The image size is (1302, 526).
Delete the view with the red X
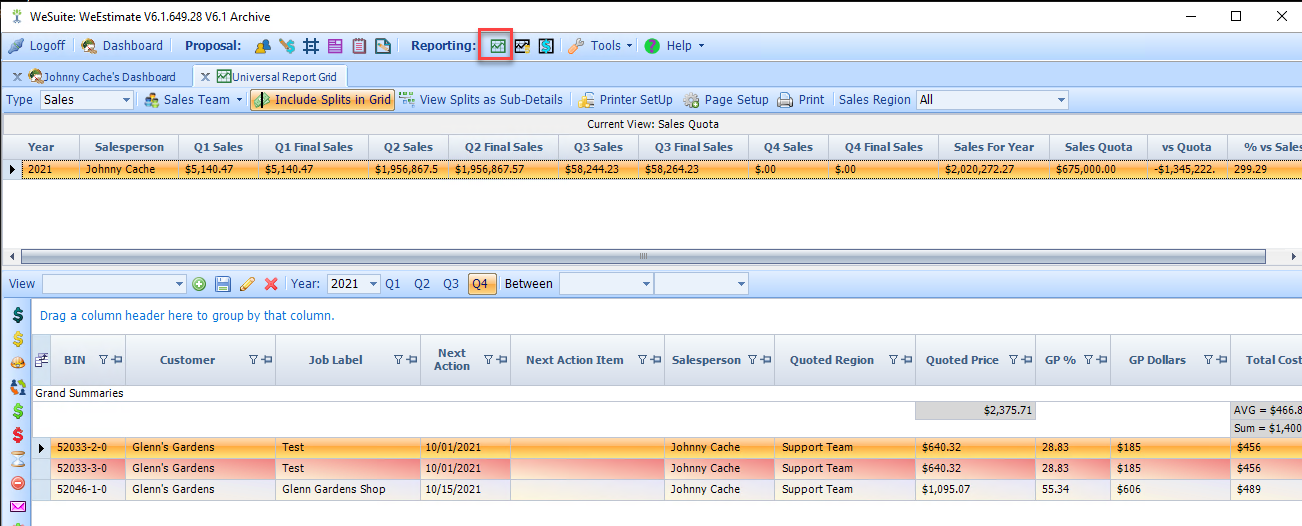pyautogui.click(x=271, y=284)
